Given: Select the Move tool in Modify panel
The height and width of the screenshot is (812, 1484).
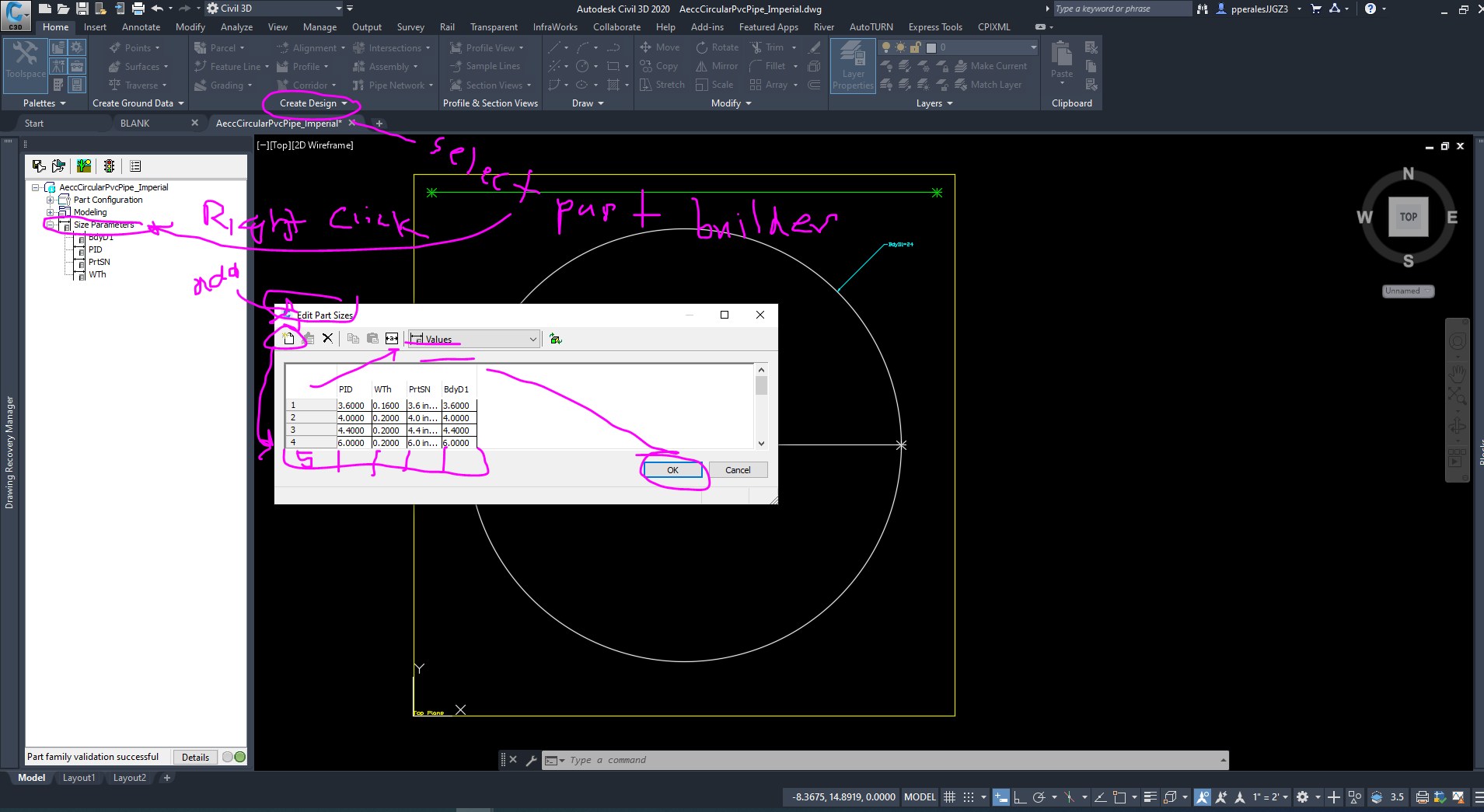Looking at the screenshot, I should pos(660,47).
